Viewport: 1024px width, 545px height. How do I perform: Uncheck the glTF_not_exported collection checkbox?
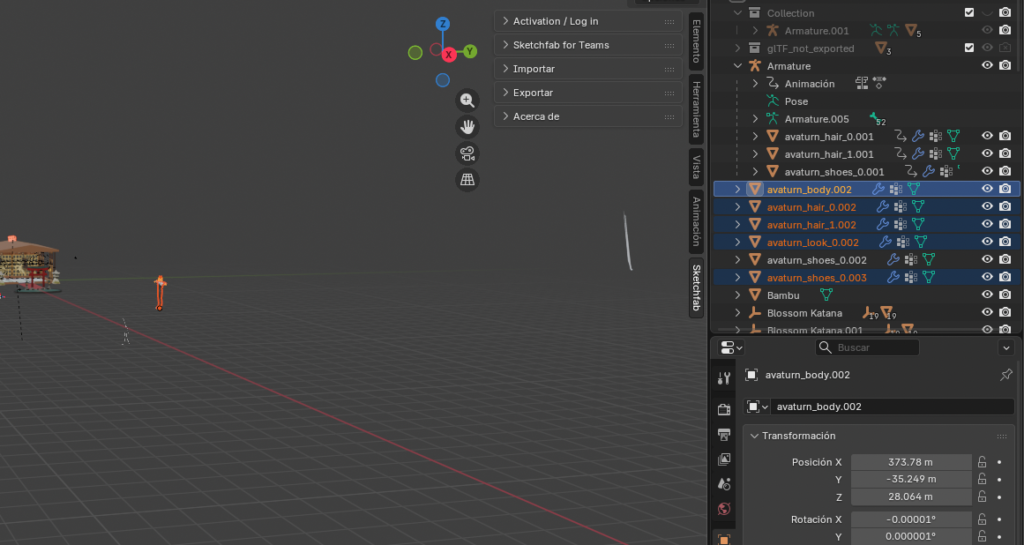969,48
